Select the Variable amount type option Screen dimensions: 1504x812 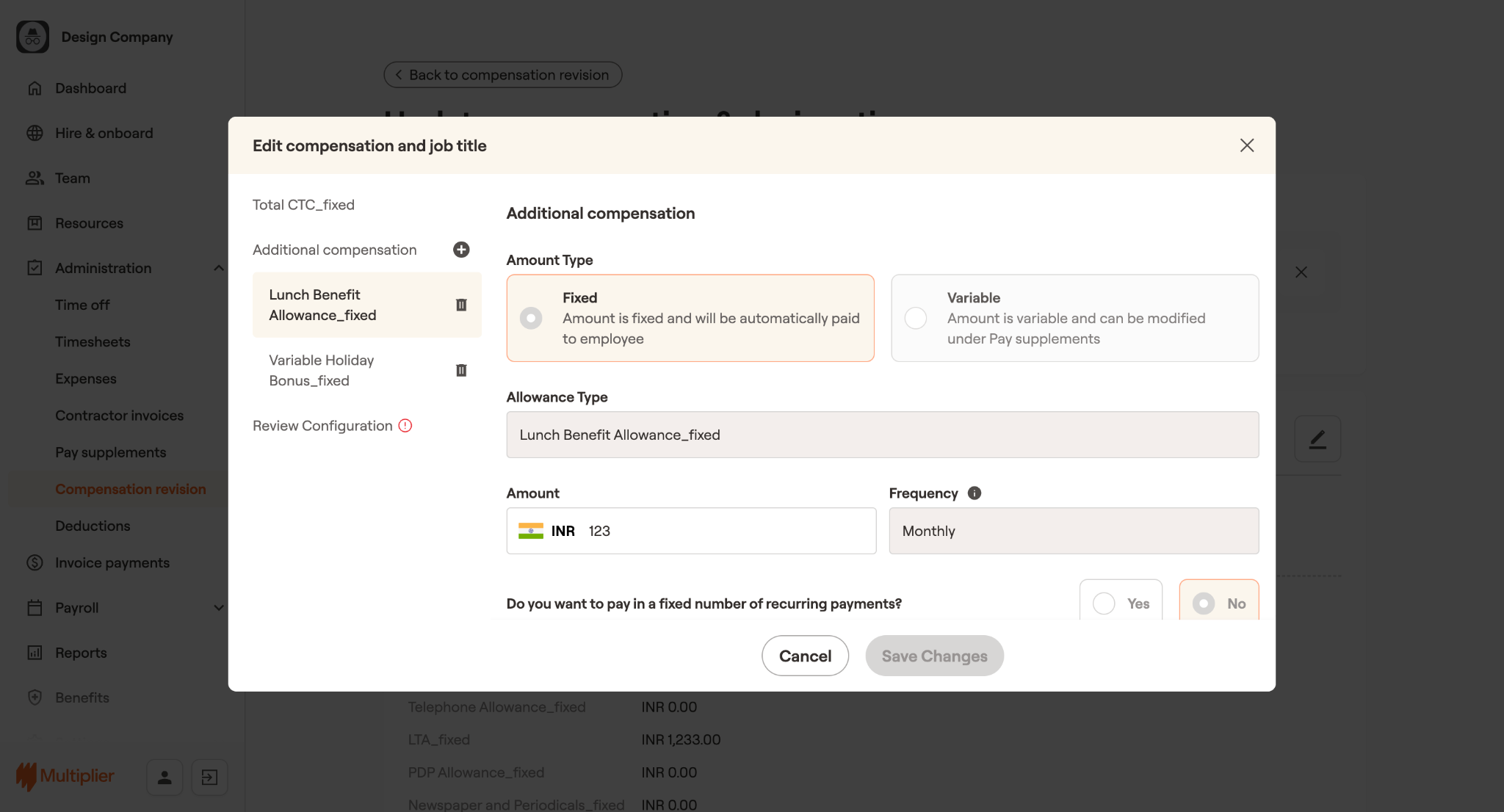(915, 318)
